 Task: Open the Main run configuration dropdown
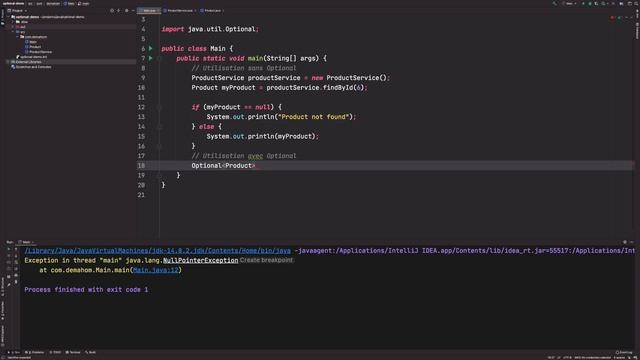click(569, 4)
